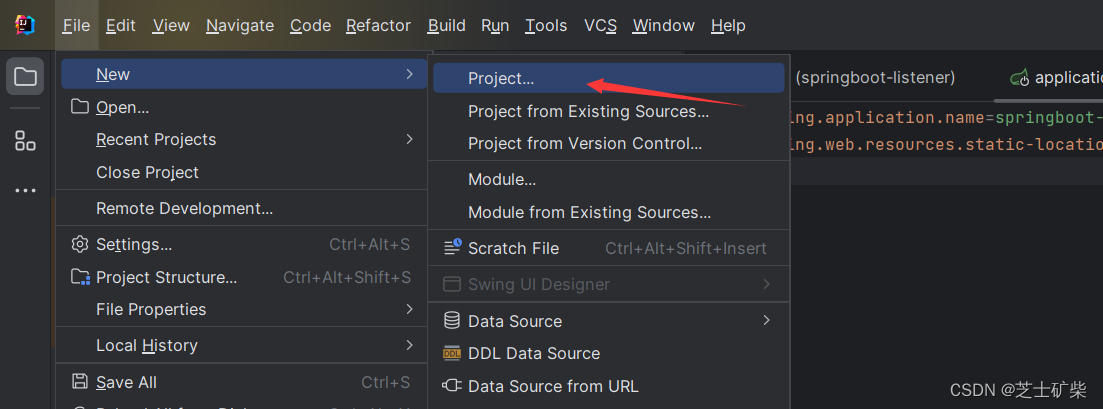The height and width of the screenshot is (409, 1103).
Task: Click the Project Structure icon
Action: coord(80,277)
